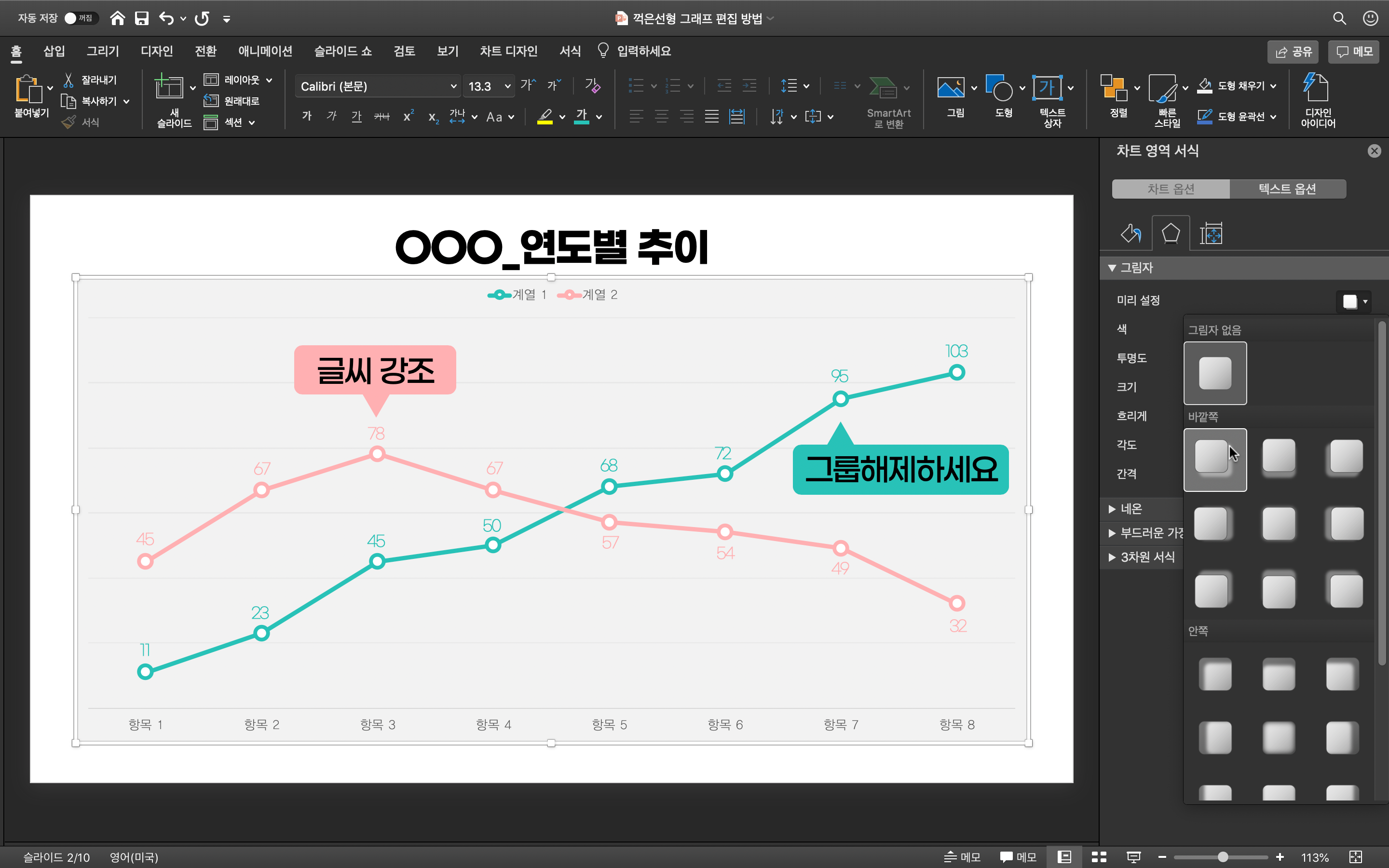Viewport: 1389px width, 868px height.
Task: Open the 레이아웃 dropdown
Action: point(238,80)
